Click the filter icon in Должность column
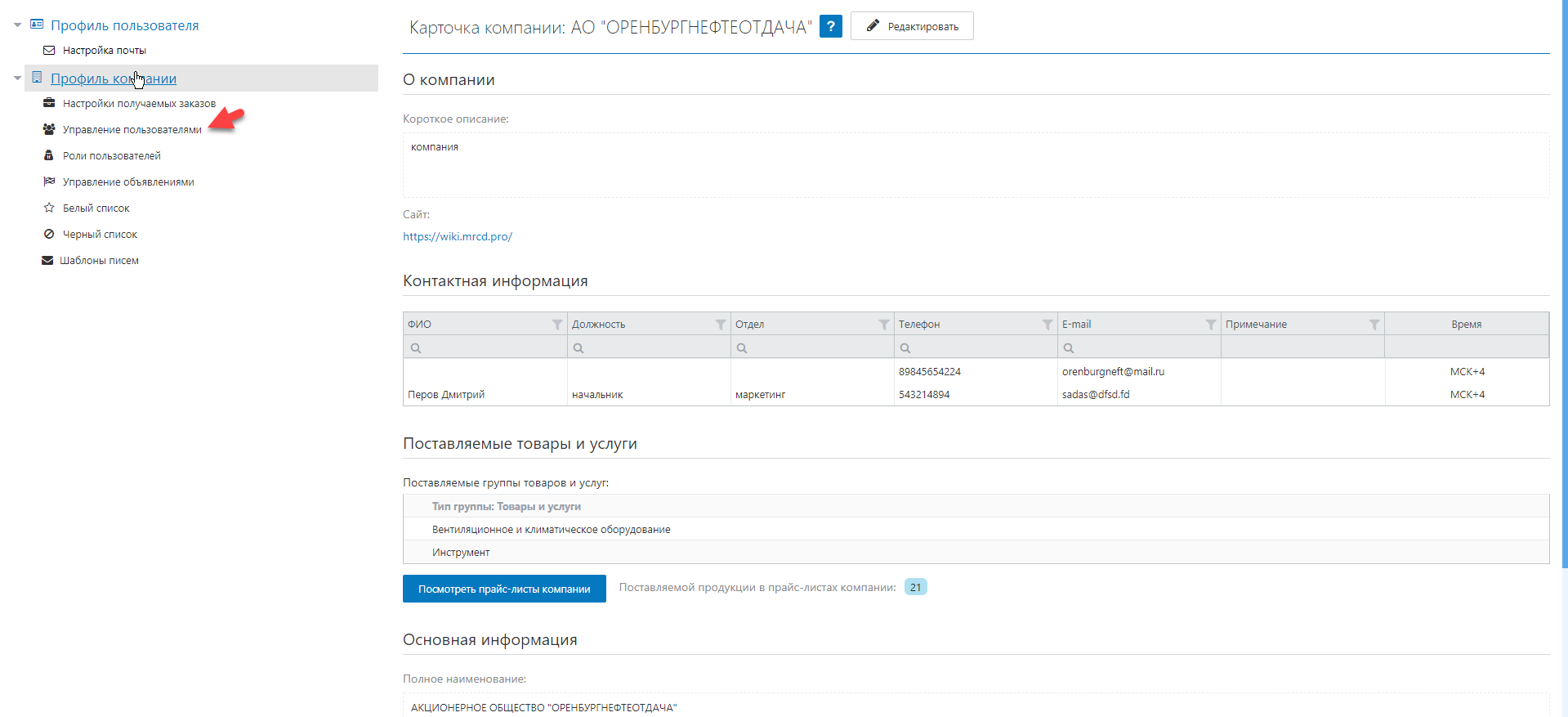This screenshot has width=1568, height=717. [721, 325]
